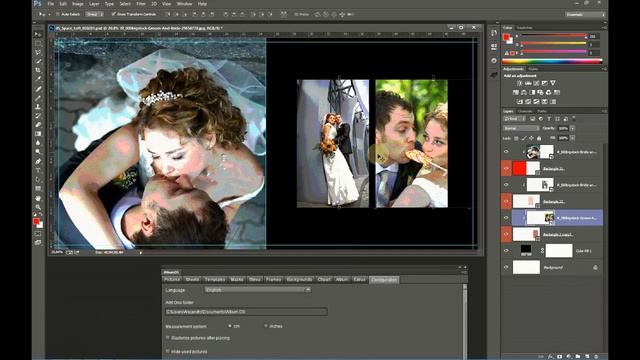
Task: Select the Rectangular Marquee tool
Action: coord(38,43)
